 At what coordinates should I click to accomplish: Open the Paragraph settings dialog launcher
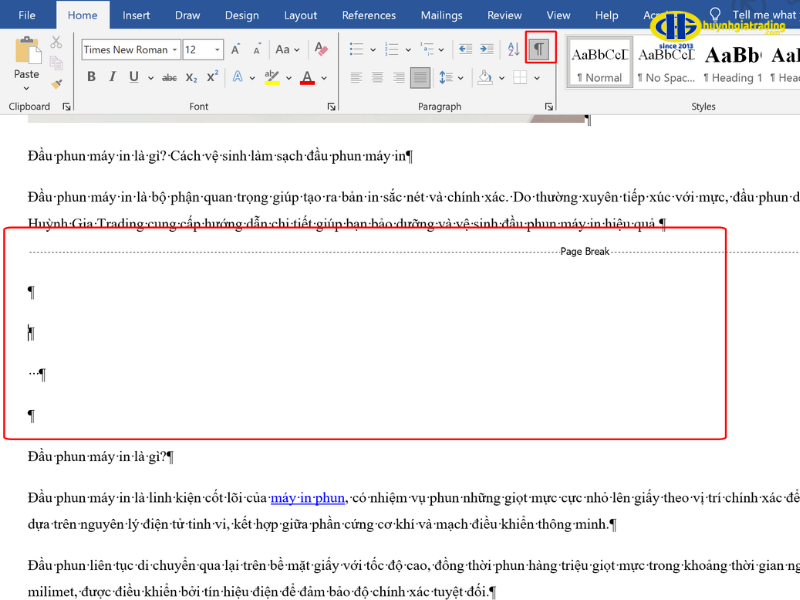pyautogui.click(x=548, y=105)
